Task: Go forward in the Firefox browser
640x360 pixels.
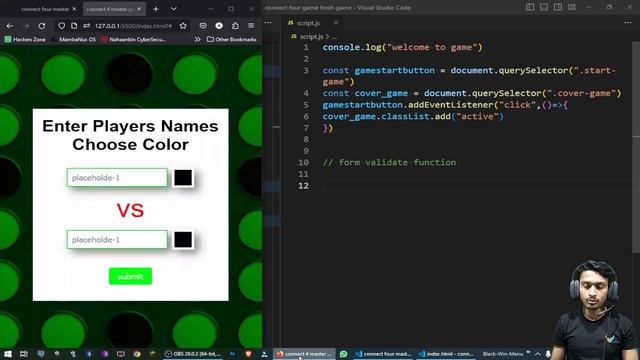Action: click(x=26, y=26)
